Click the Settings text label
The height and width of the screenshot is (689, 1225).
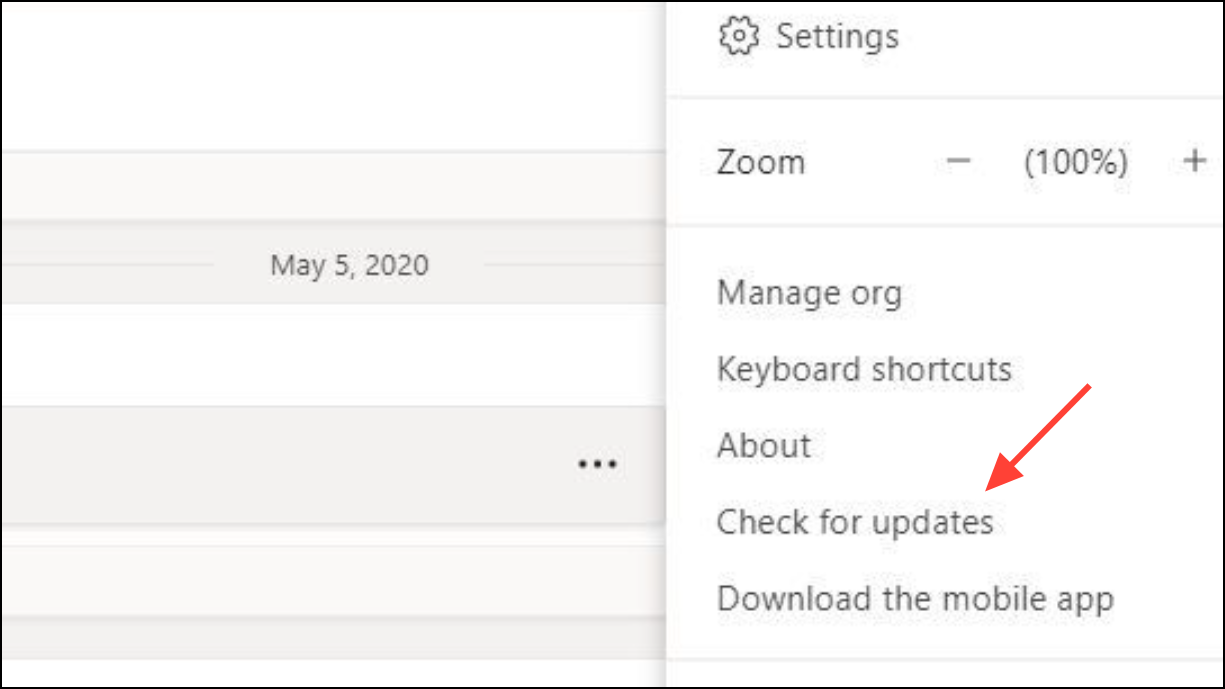(x=837, y=37)
